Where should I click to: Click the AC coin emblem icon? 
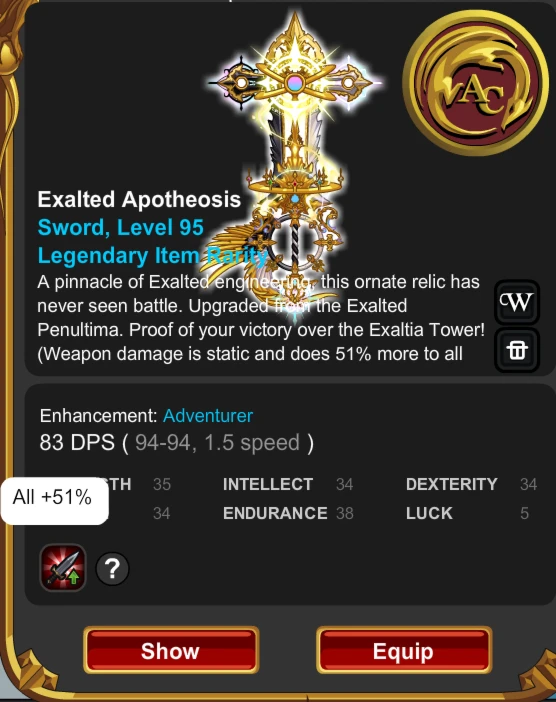click(x=475, y=83)
